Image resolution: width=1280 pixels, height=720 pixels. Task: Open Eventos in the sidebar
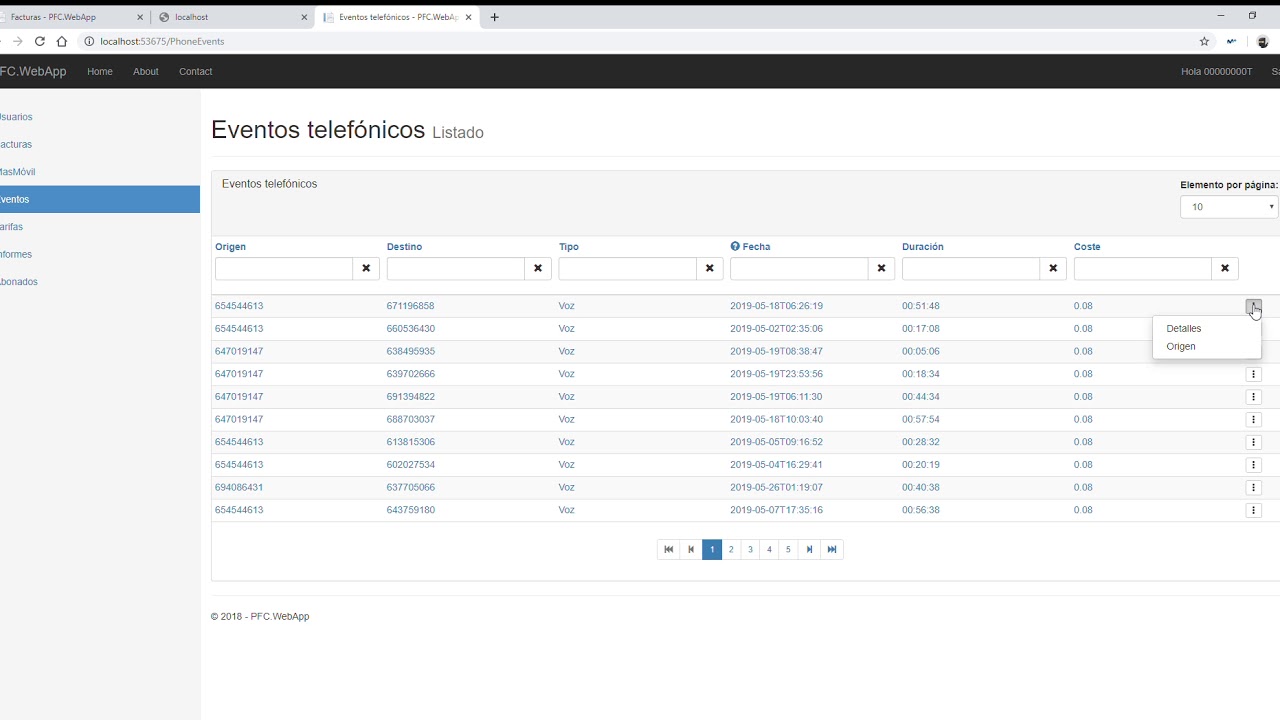click(100, 199)
